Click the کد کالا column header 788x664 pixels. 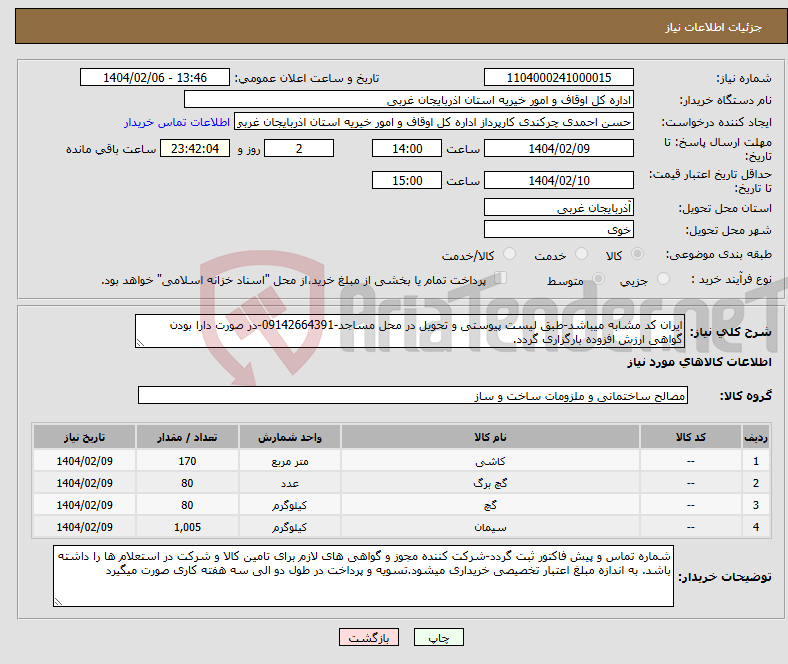[691, 437]
